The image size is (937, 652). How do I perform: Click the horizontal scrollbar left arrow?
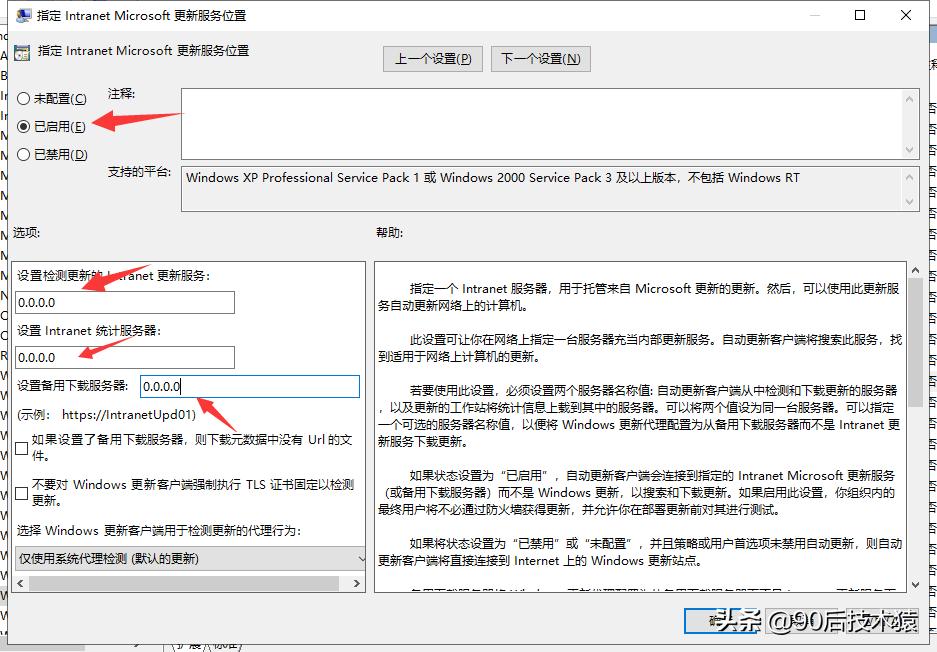click(18, 581)
